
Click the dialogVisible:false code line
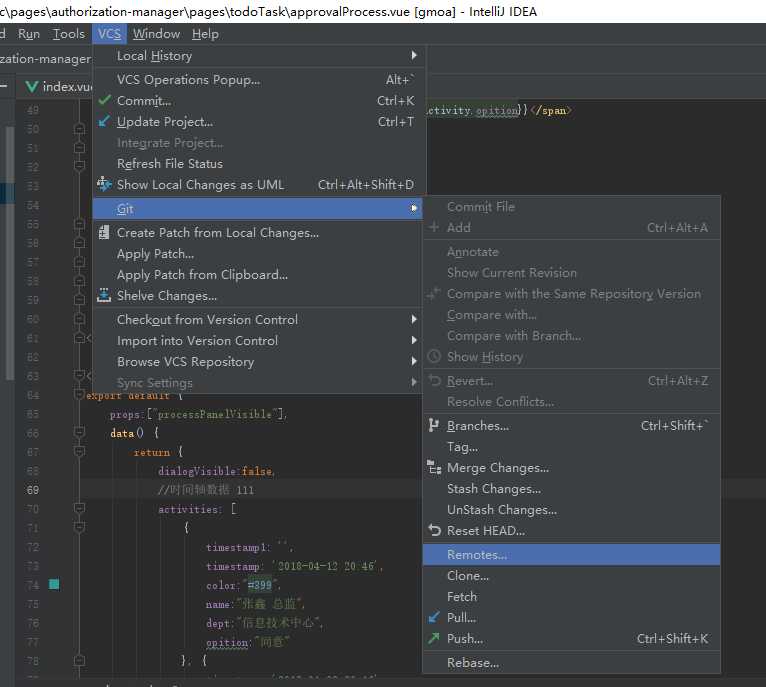pos(216,471)
